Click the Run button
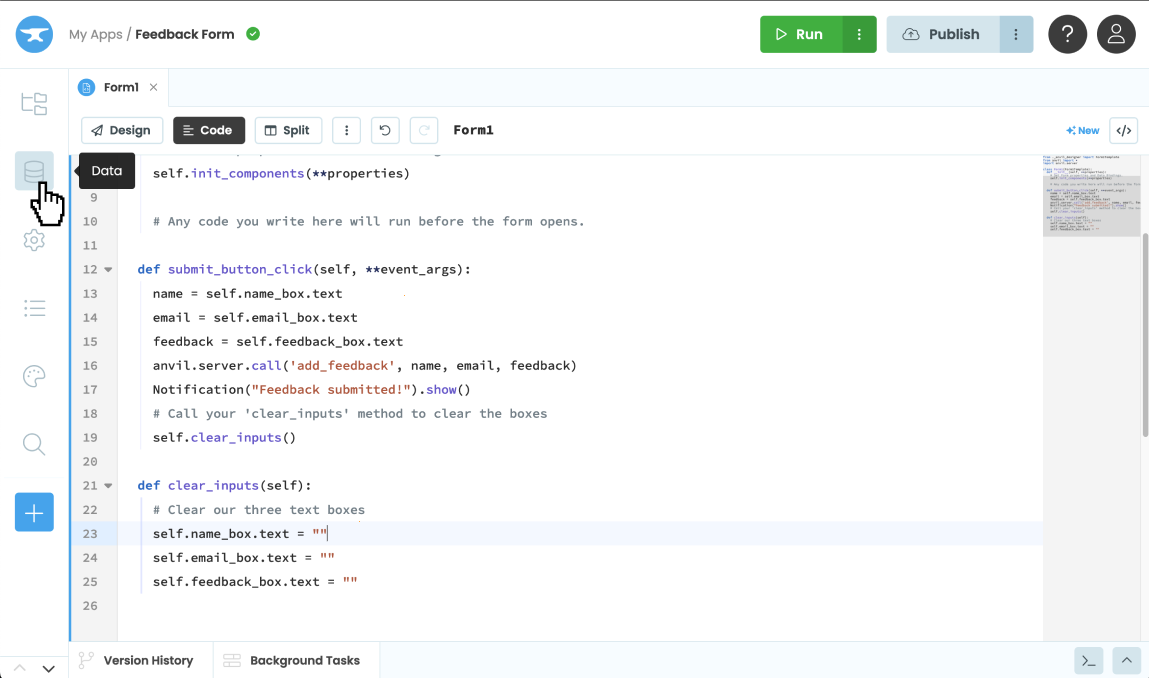1149x678 pixels. (x=802, y=33)
